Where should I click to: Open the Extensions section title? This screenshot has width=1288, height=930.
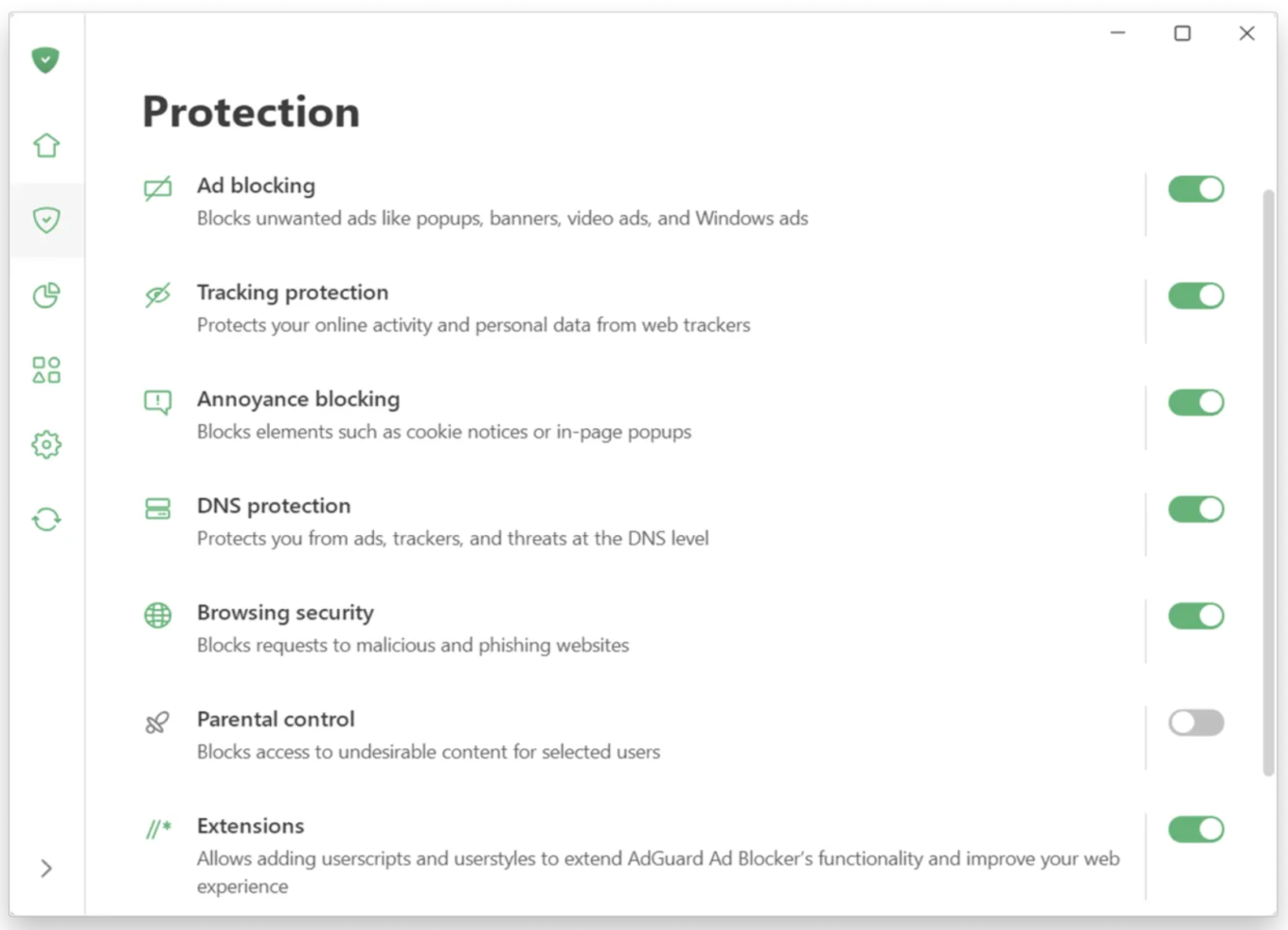(x=251, y=826)
